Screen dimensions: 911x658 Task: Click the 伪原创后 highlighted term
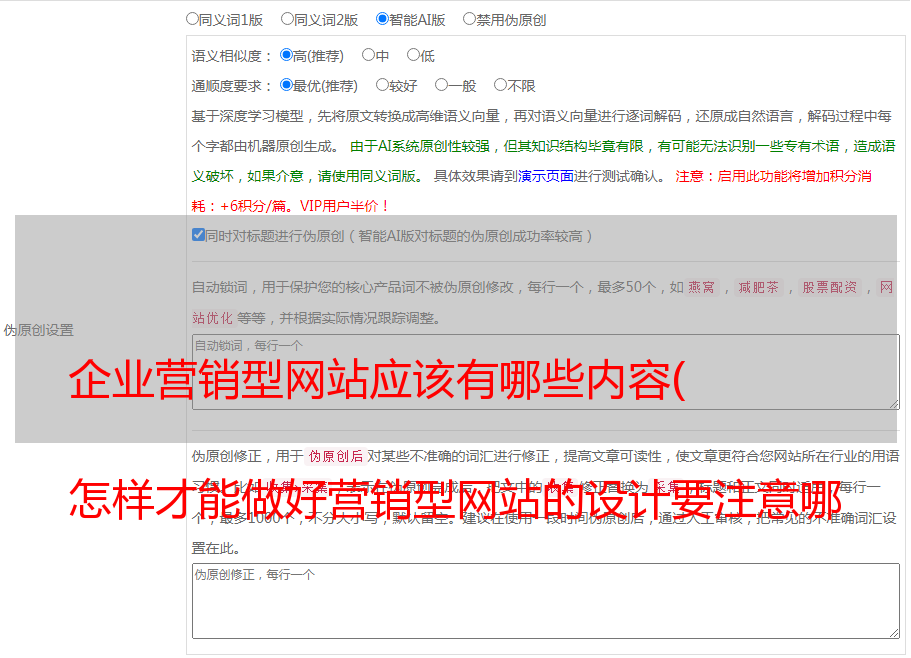coord(336,456)
